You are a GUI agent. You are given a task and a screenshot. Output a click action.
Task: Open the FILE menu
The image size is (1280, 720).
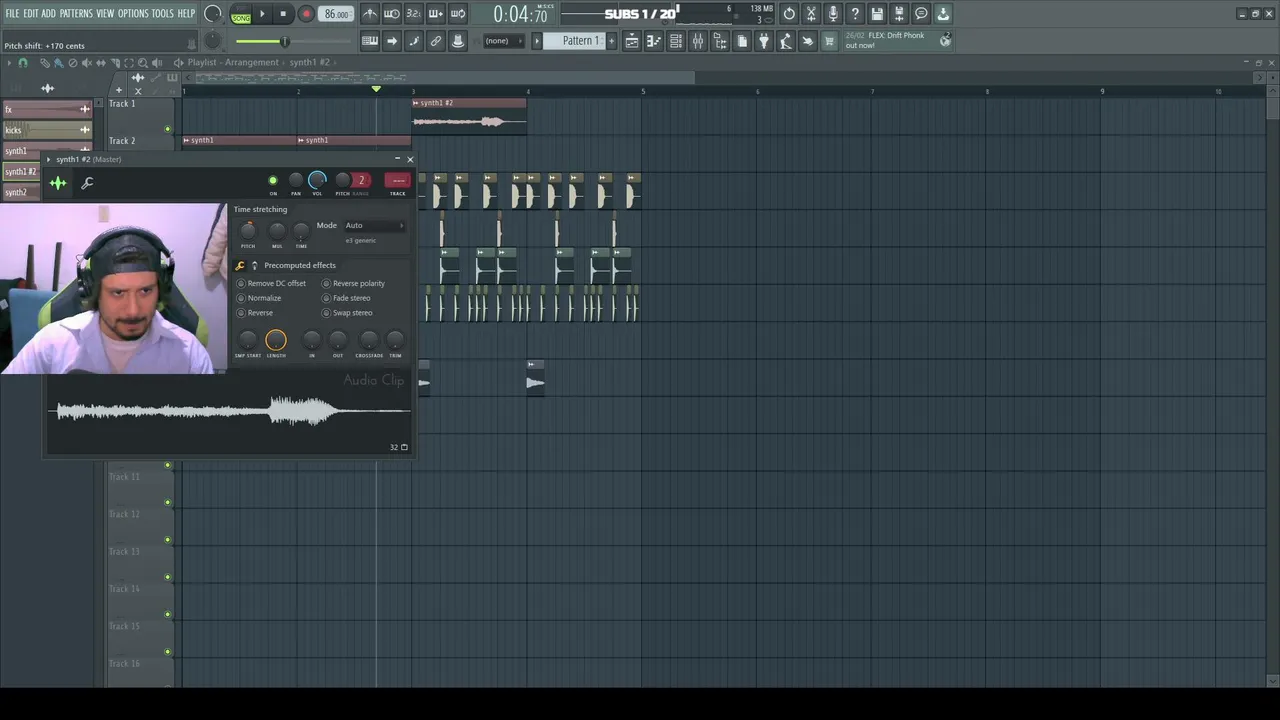12,14
